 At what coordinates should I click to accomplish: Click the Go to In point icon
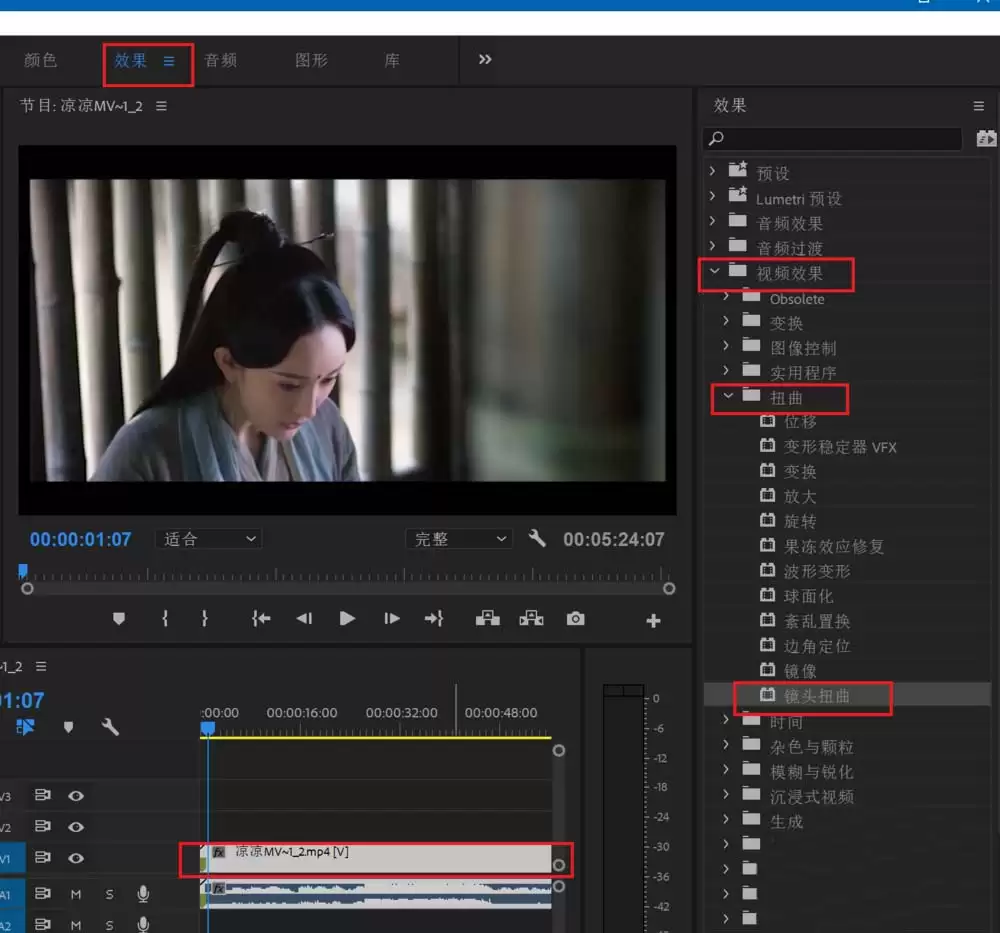click(261, 619)
